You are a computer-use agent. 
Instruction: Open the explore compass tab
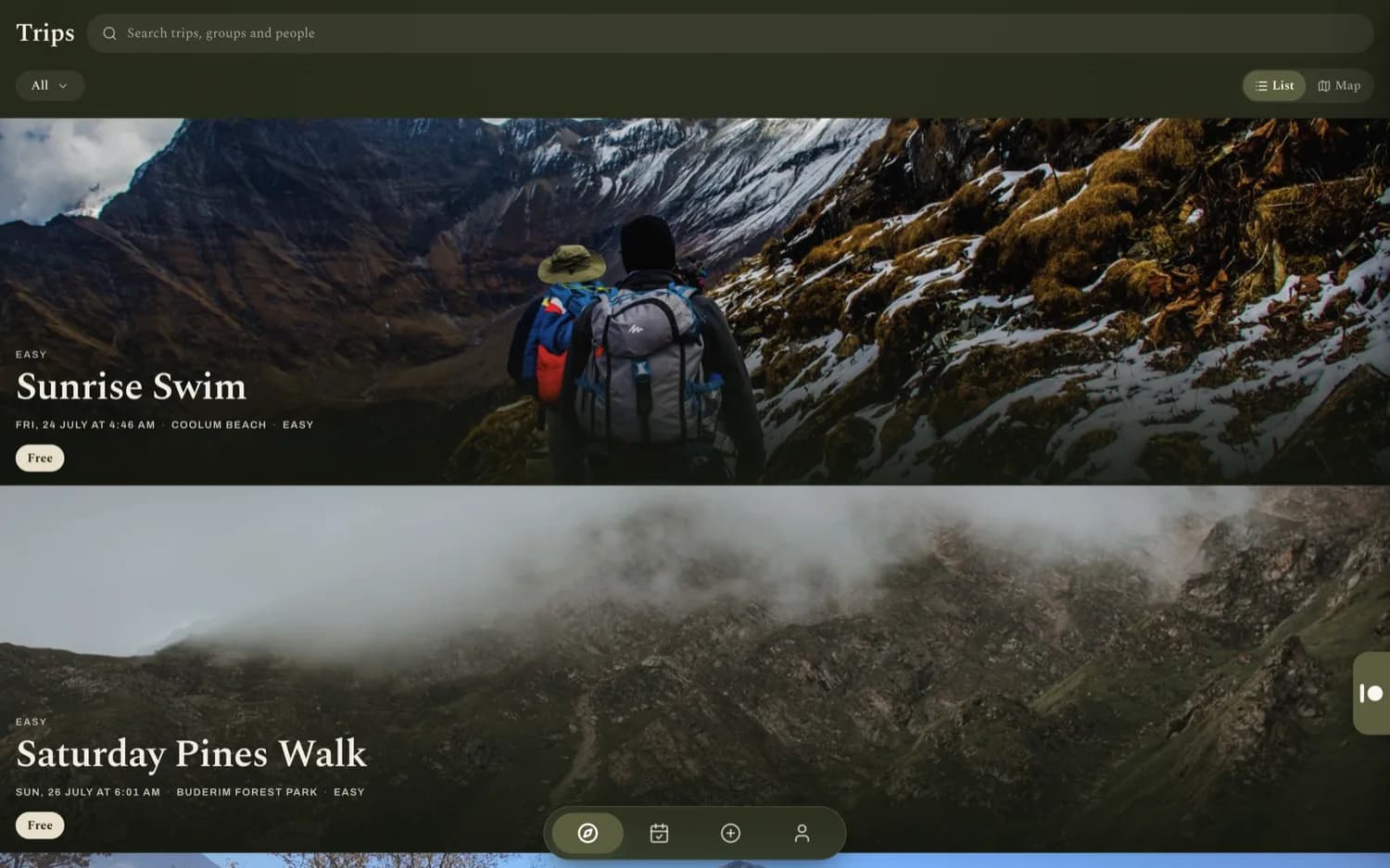(x=588, y=833)
